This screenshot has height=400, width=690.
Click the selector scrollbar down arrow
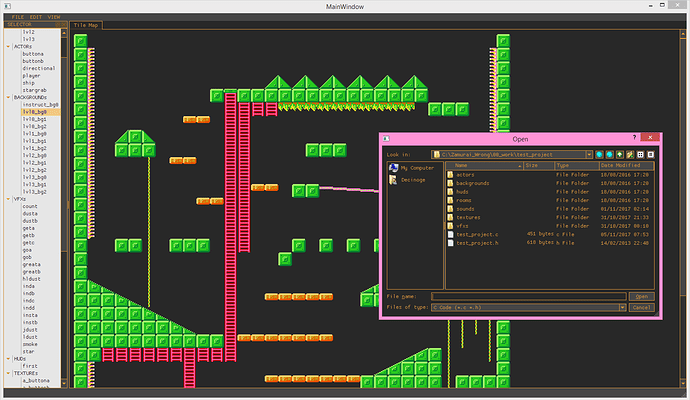pos(64,384)
